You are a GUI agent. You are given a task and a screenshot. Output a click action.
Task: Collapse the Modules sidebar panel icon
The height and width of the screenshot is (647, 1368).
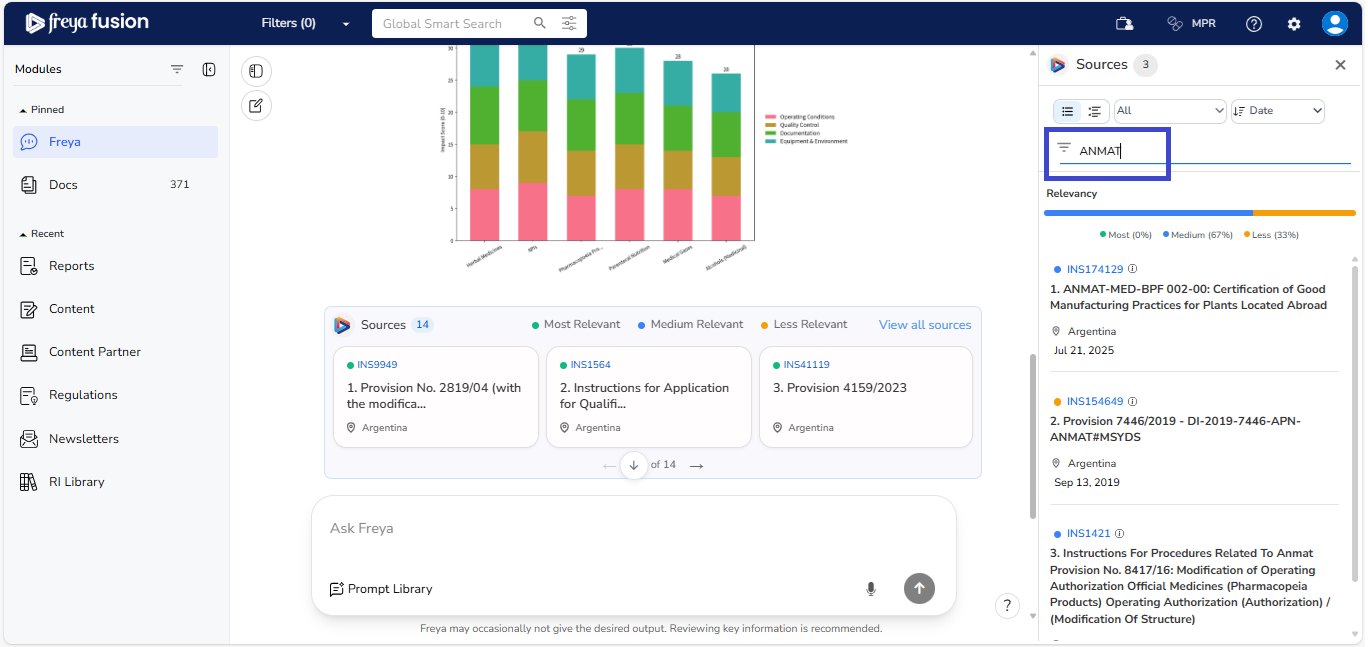click(209, 69)
